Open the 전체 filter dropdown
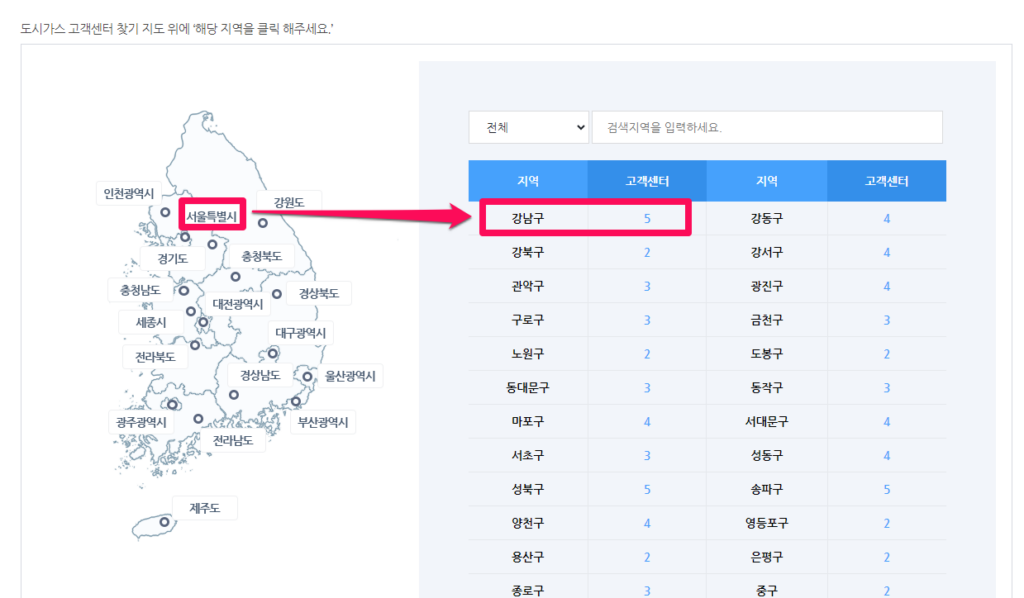 click(x=529, y=127)
